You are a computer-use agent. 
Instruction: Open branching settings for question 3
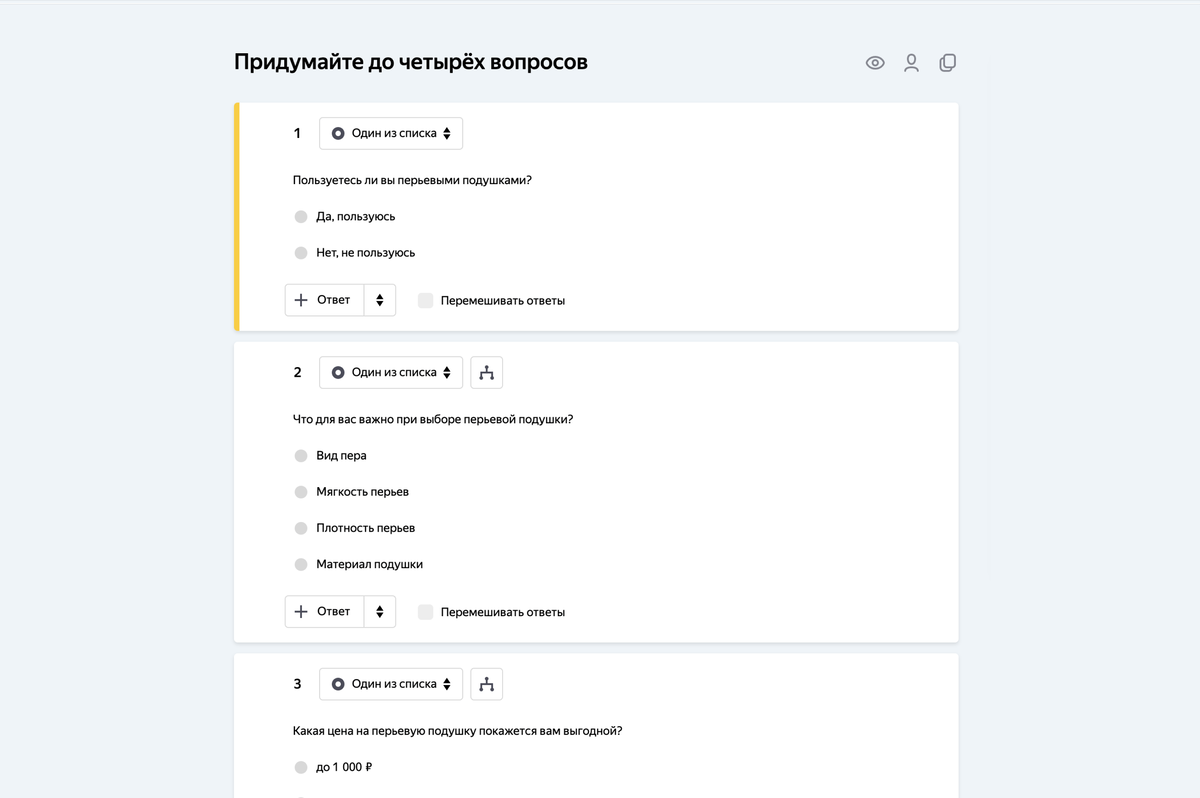486,684
